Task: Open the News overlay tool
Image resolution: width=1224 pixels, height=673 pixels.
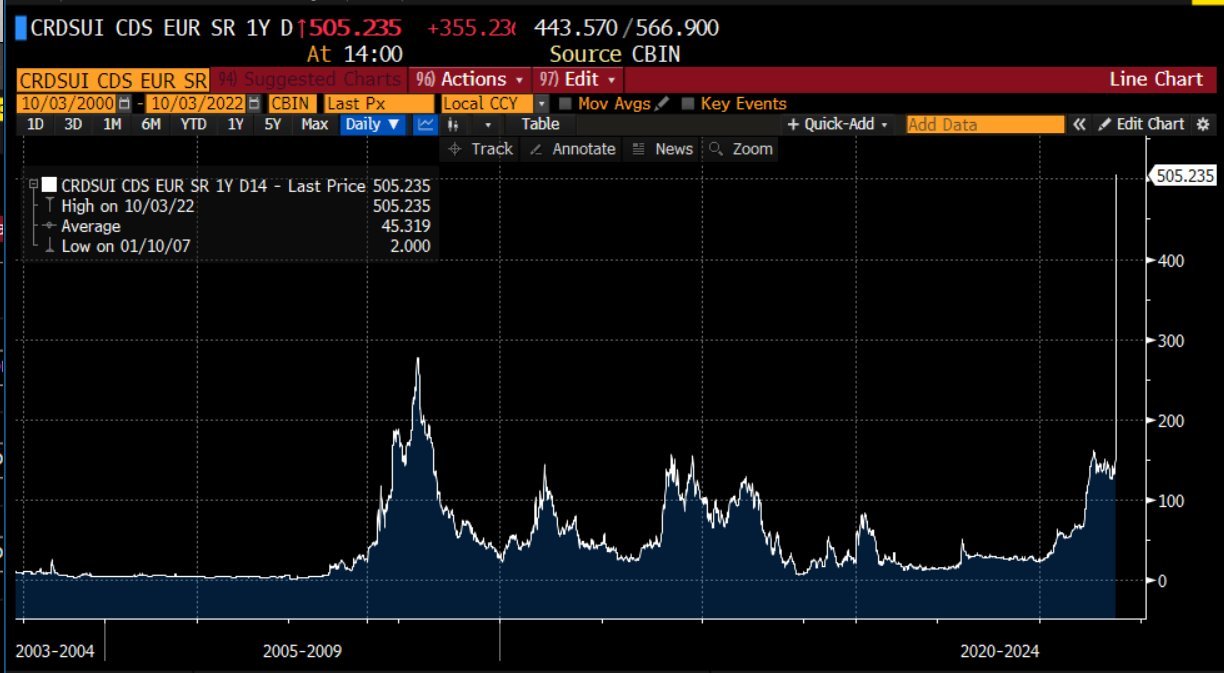Action: click(663, 148)
